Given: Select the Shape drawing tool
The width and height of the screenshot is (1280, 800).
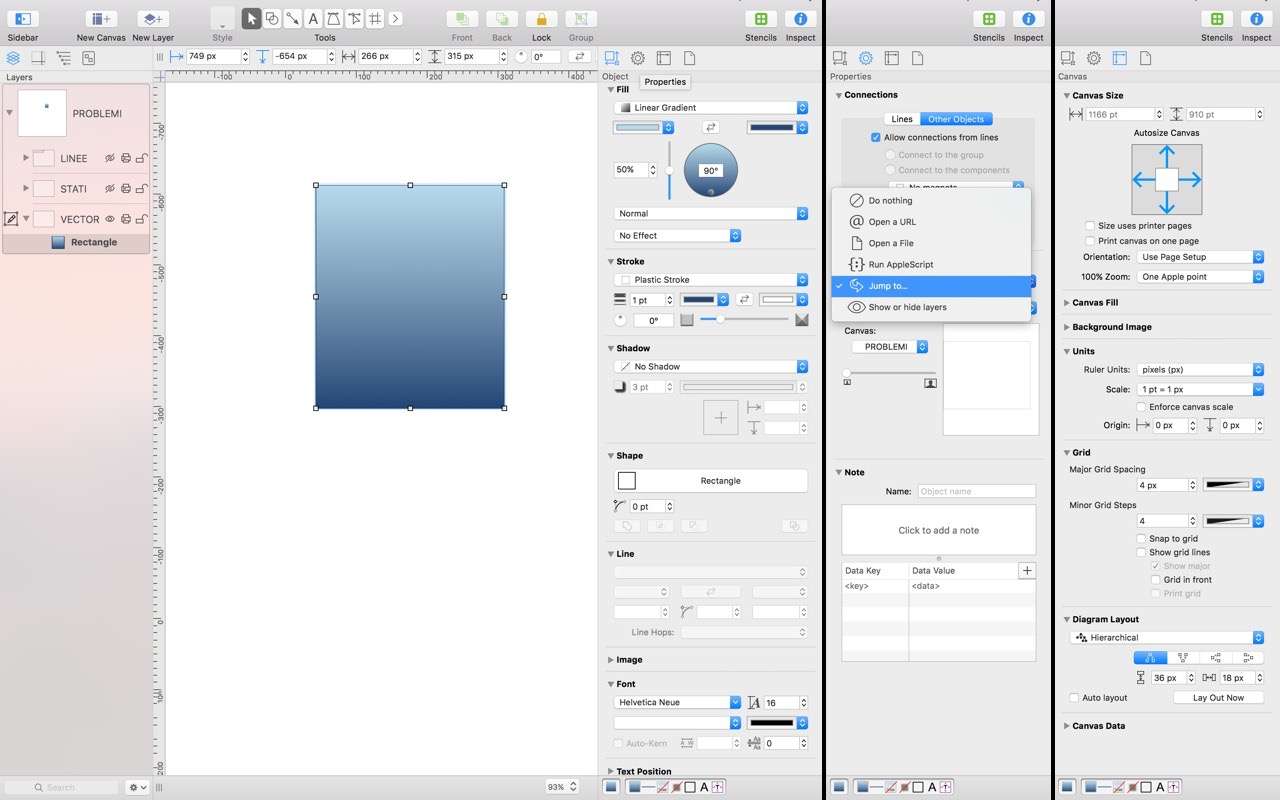Looking at the screenshot, I should click(x=272, y=19).
